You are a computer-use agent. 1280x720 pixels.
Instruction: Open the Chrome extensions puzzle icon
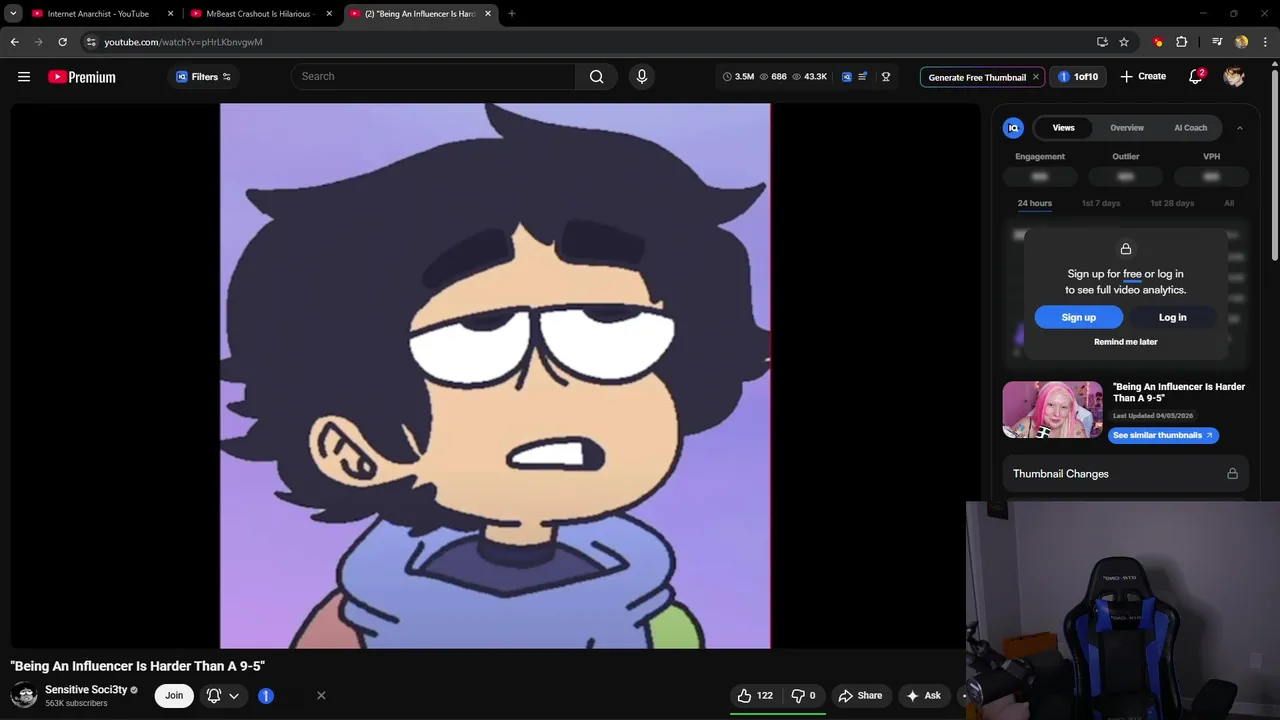point(1182,42)
